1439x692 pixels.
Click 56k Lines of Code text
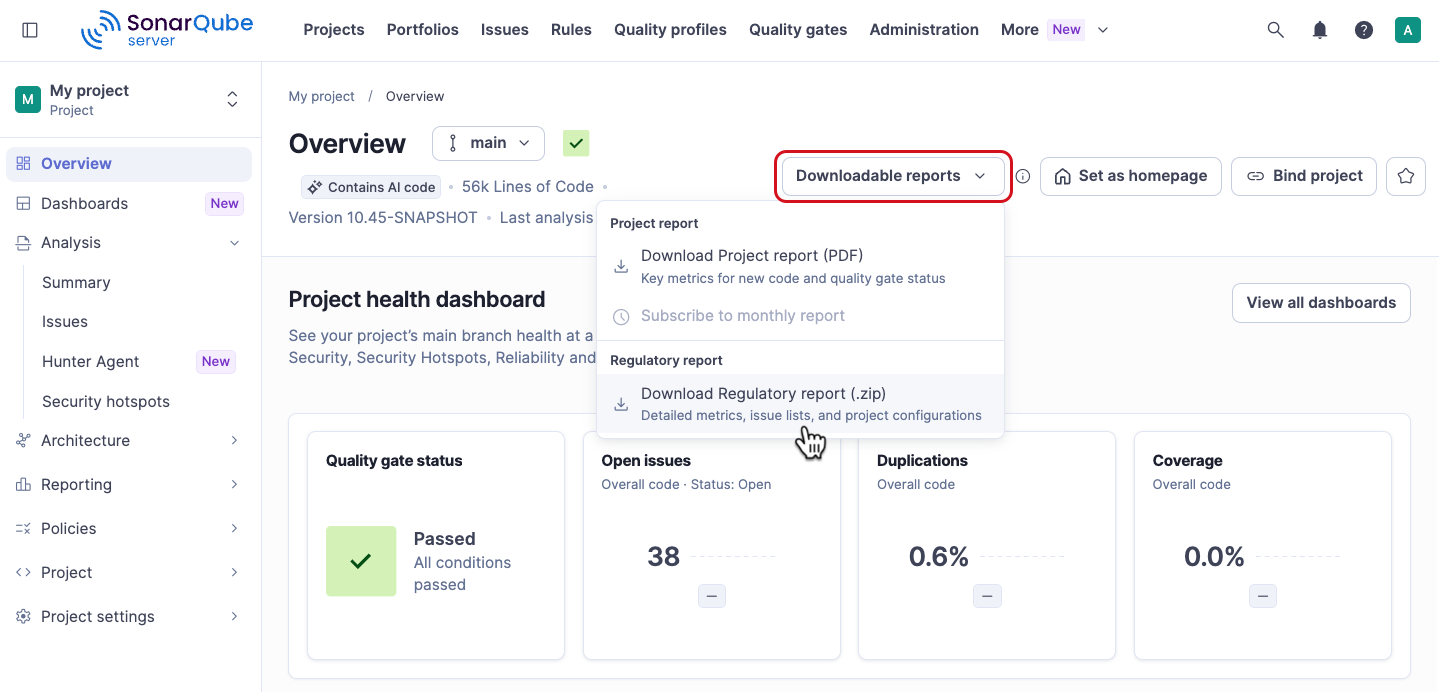click(x=528, y=187)
